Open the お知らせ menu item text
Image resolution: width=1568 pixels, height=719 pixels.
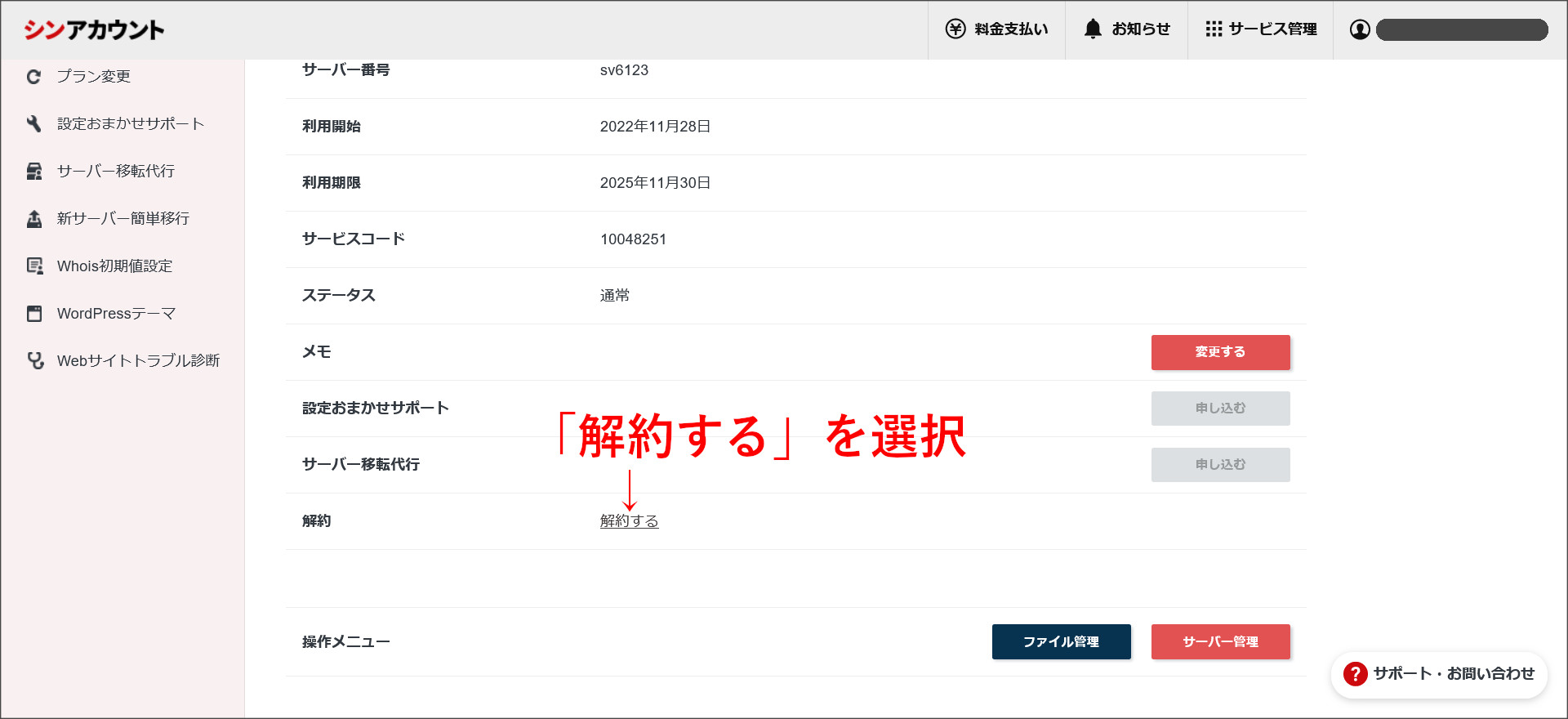(1141, 29)
